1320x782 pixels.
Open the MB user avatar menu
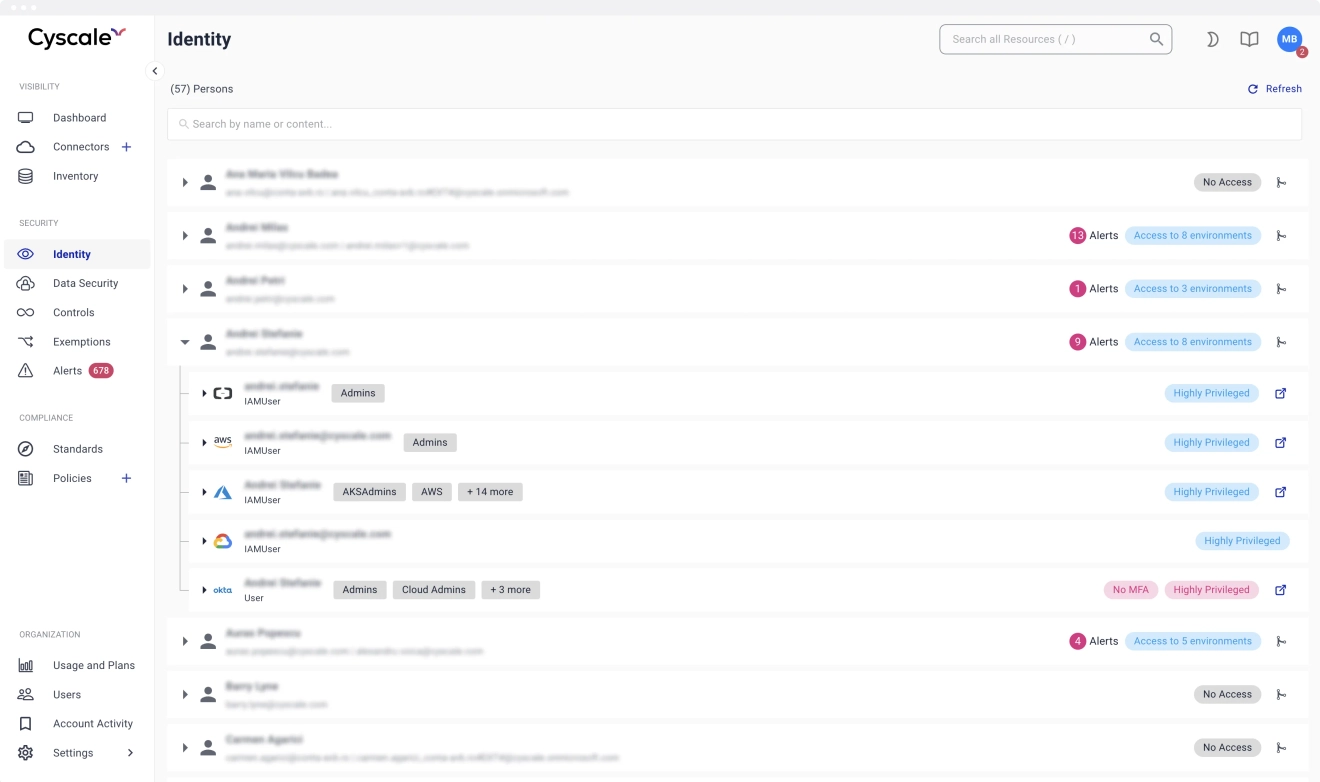pyautogui.click(x=1289, y=39)
